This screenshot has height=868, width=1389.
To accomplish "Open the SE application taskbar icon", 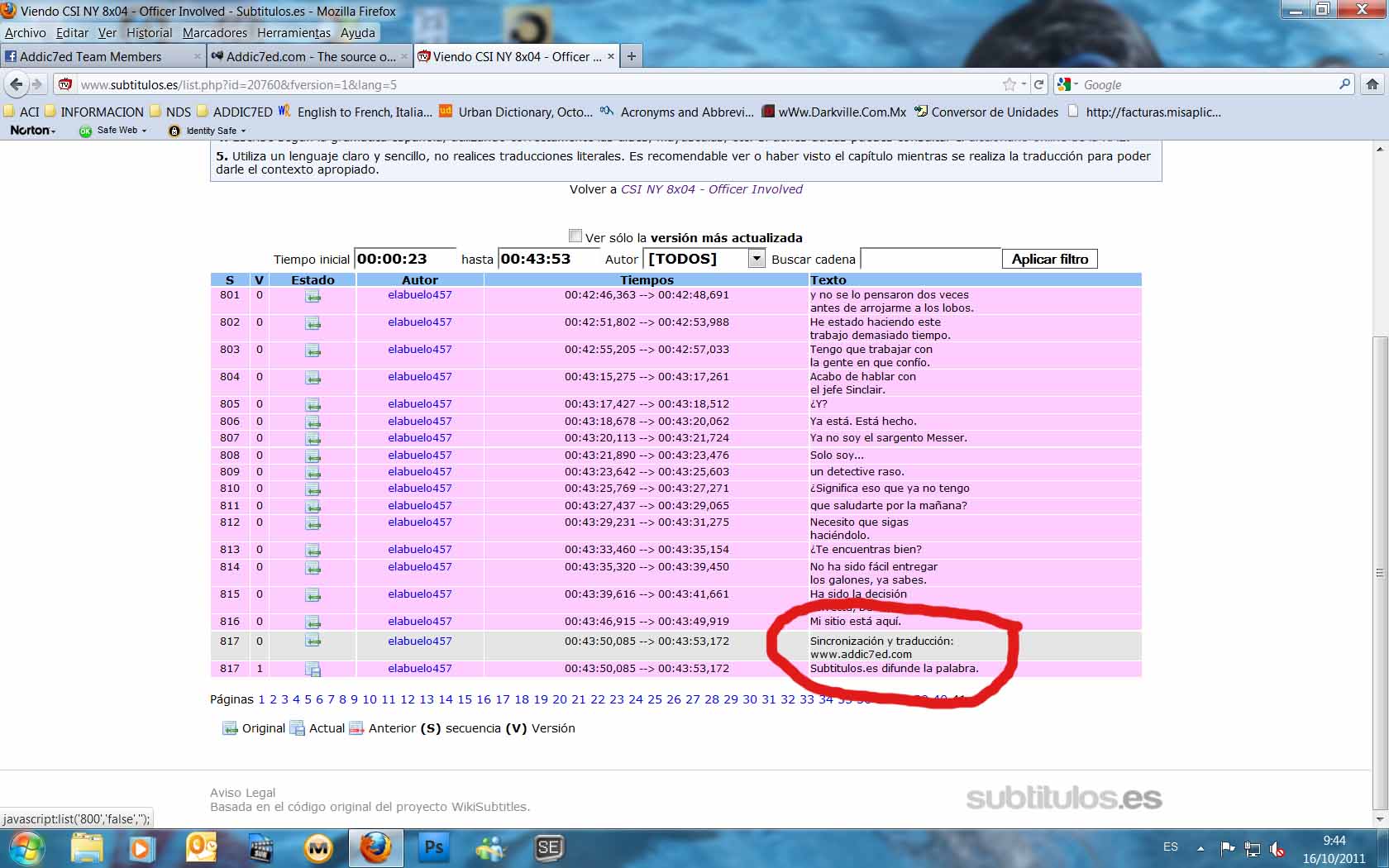I will [x=548, y=848].
